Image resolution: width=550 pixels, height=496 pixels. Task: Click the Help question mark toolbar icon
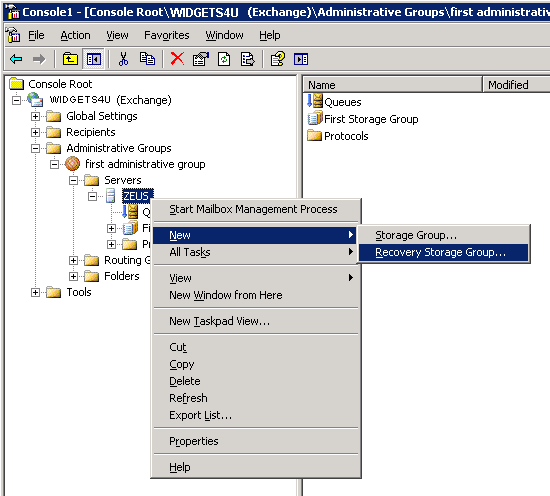click(277, 59)
